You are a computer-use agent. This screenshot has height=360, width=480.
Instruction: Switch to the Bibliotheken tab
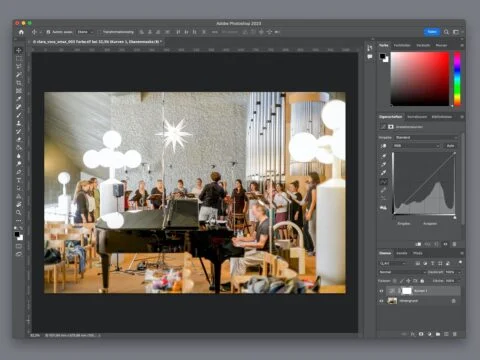click(x=442, y=117)
